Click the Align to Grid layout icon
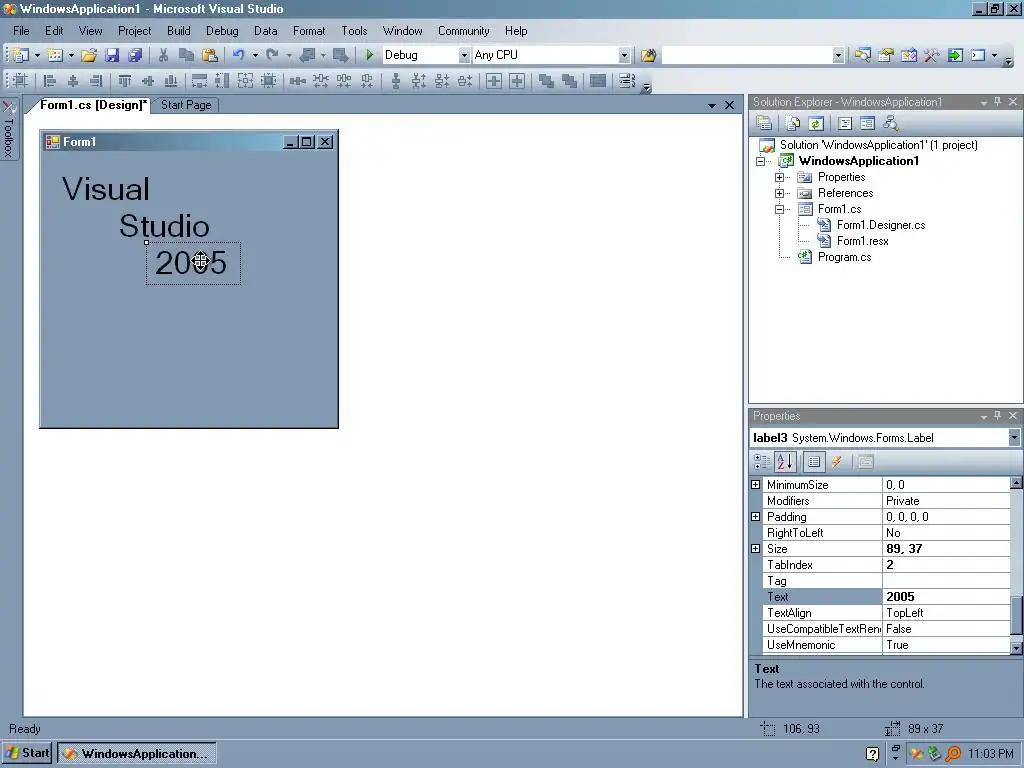1024x768 pixels. pos(20,81)
